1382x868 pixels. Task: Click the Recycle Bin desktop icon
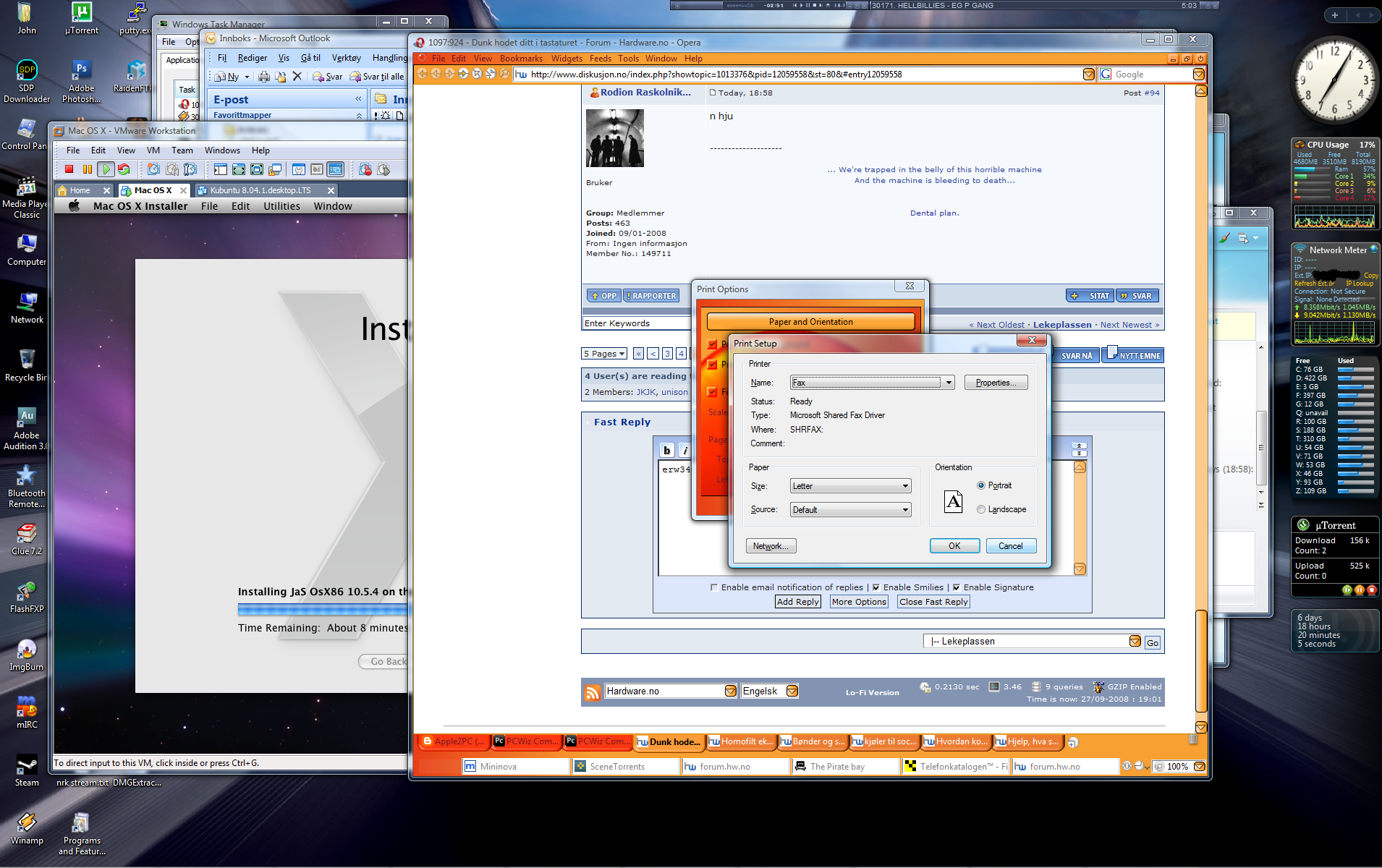(27, 365)
